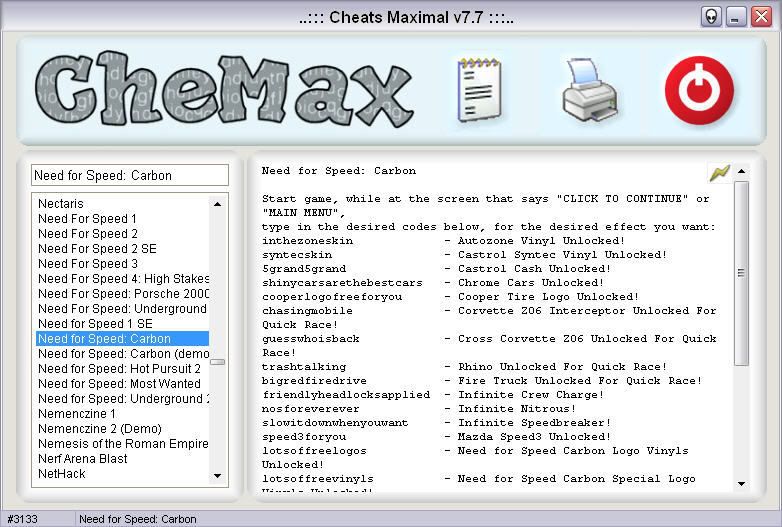Click cheat text scroll up arrow
782x527 pixels.
[x=742, y=172]
